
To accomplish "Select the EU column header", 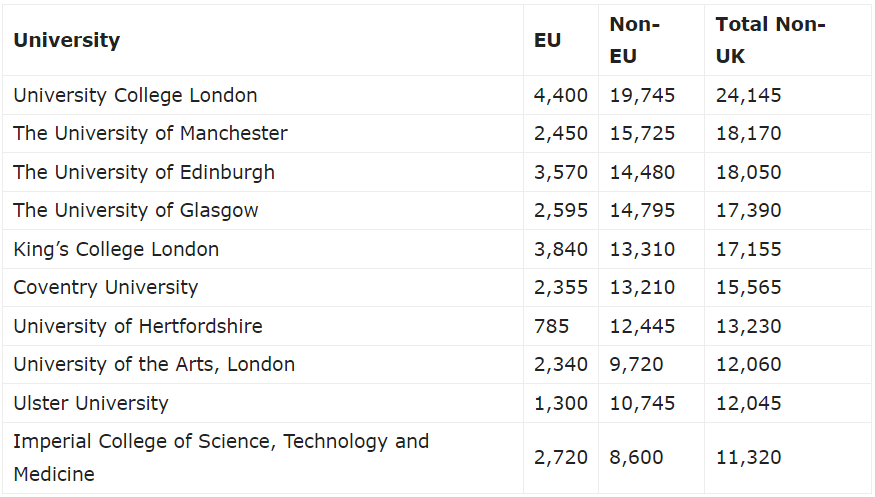I will 547,40.
